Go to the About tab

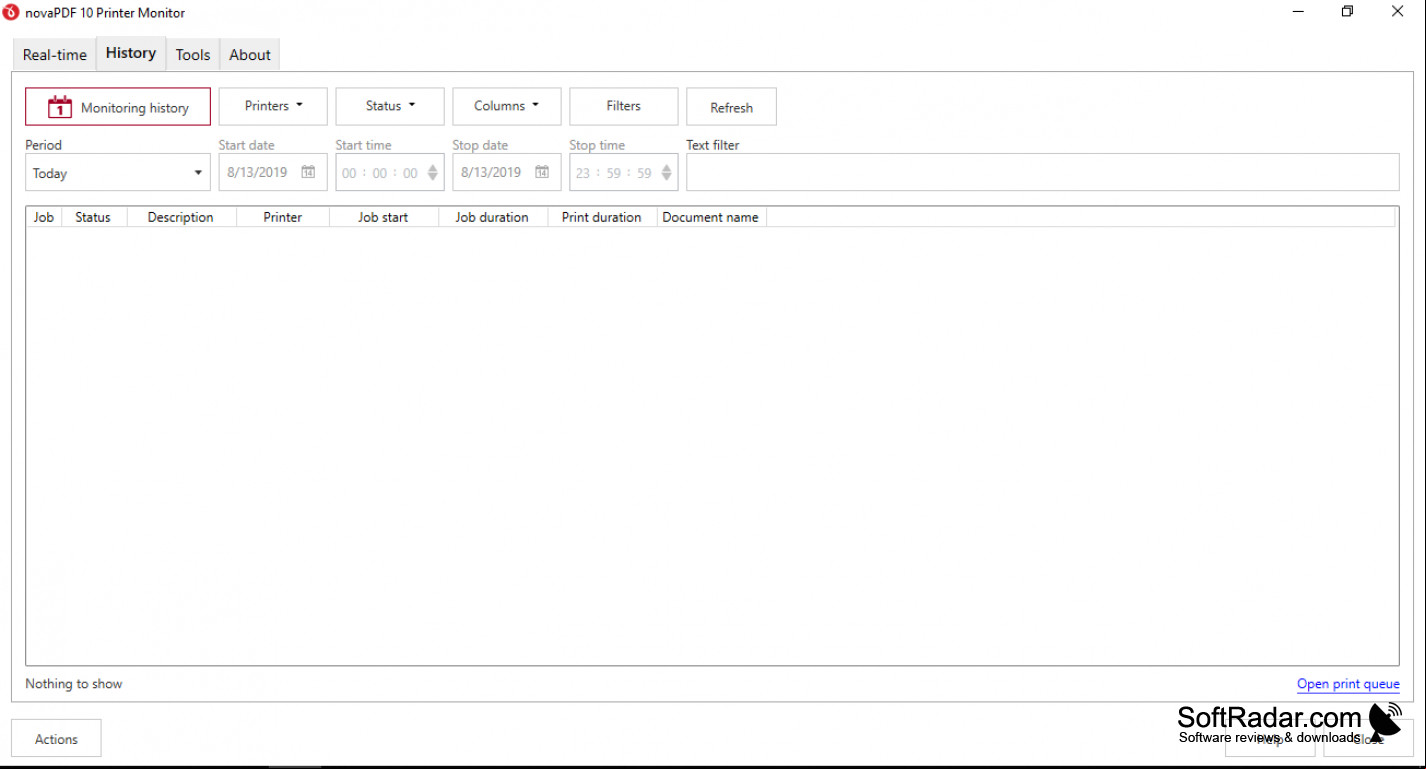click(250, 55)
